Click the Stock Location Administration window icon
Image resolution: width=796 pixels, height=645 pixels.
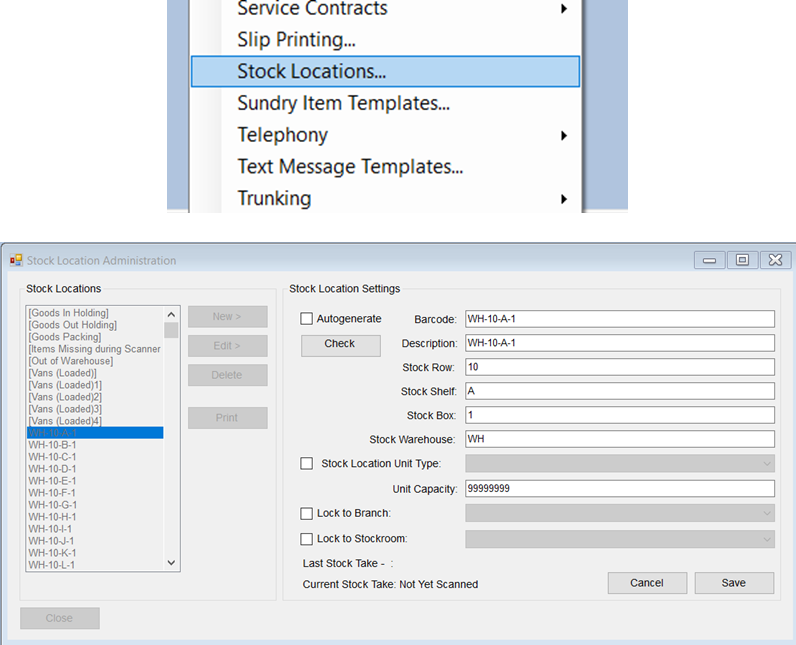click(x=16, y=261)
